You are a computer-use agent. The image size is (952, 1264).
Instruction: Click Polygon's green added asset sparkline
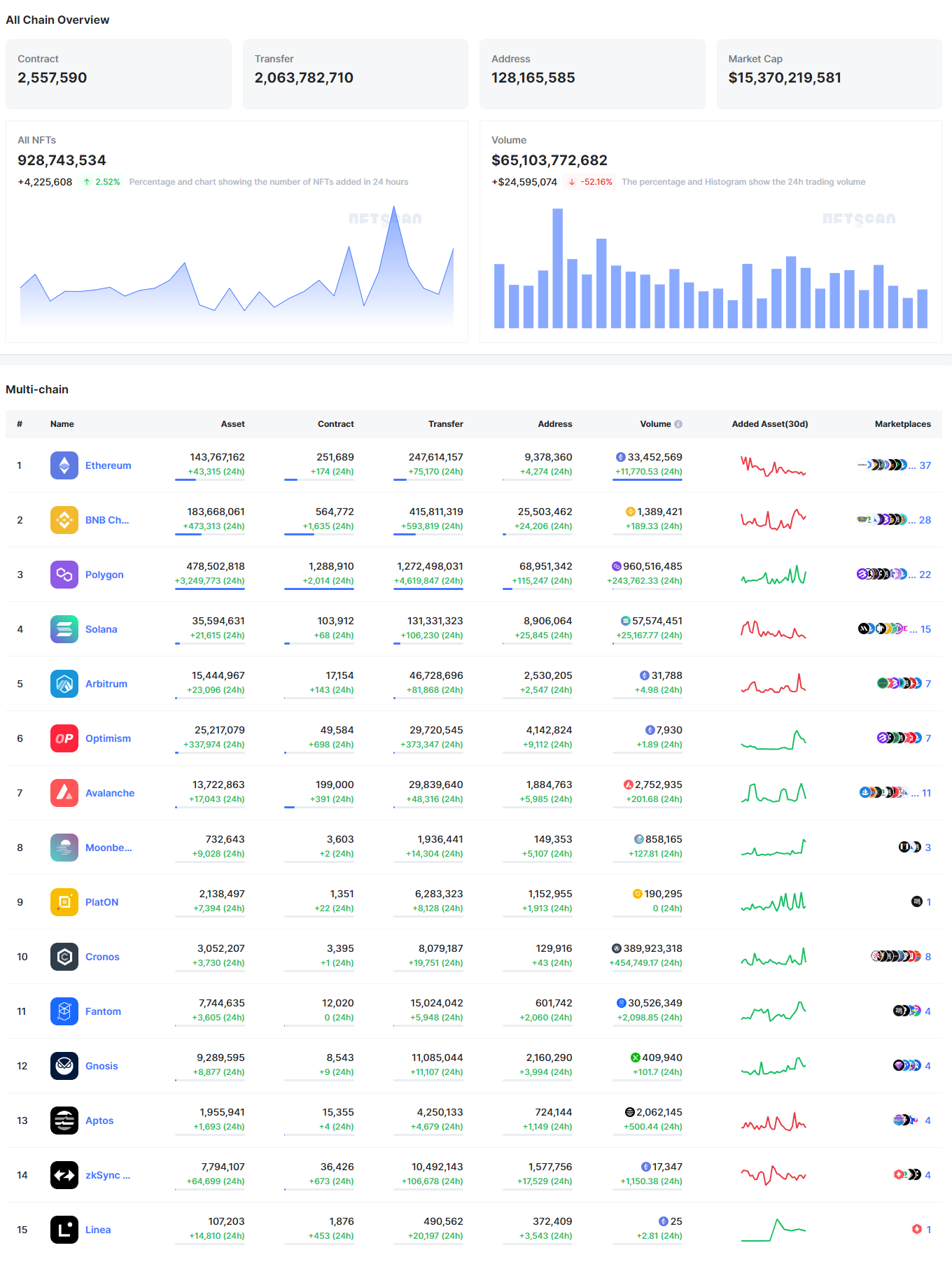[773, 575]
